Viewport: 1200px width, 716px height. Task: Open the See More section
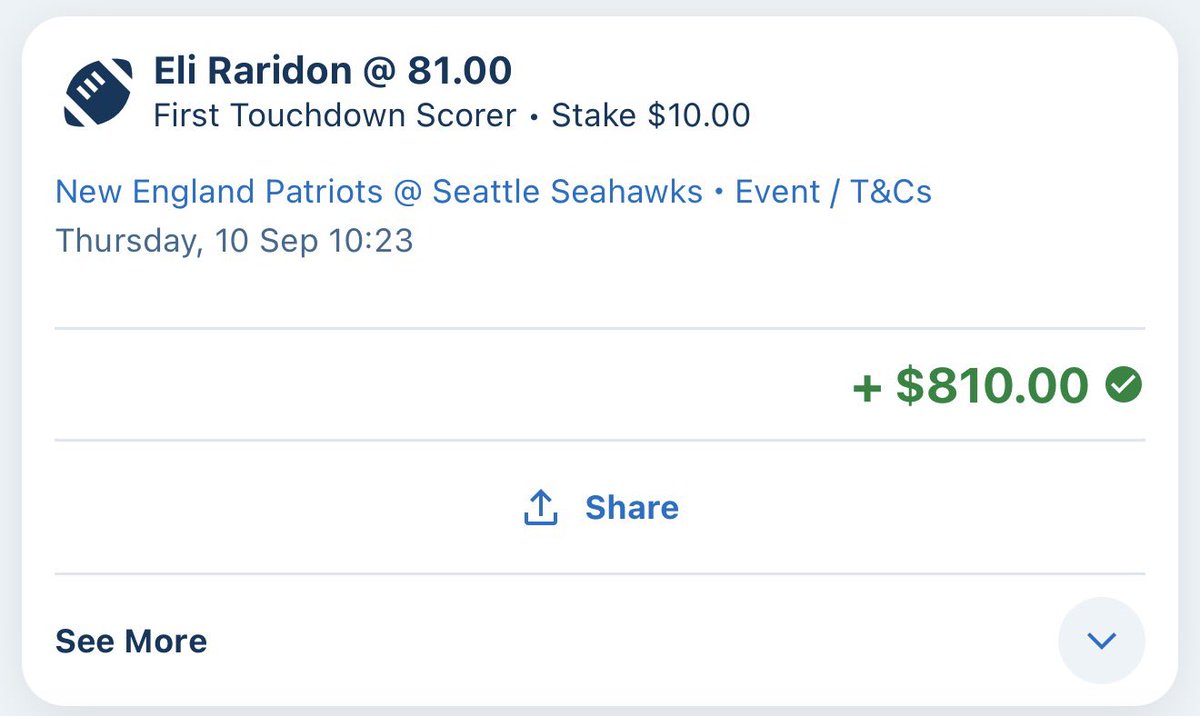click(x=131, y=641)
